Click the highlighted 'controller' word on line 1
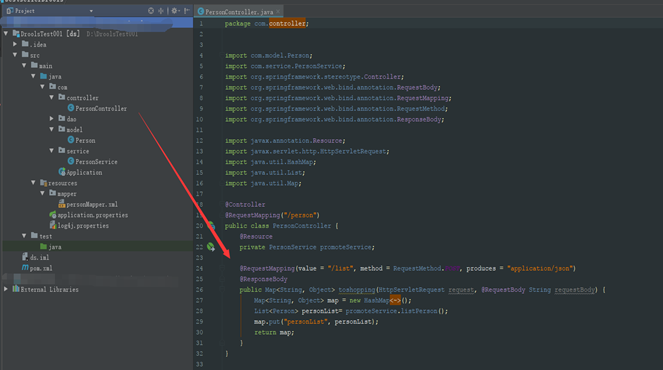 pos(287,24)
